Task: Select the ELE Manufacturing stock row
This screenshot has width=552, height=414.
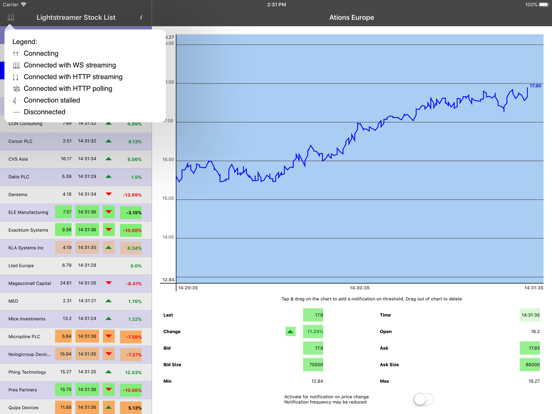Action: click(76, 212)
